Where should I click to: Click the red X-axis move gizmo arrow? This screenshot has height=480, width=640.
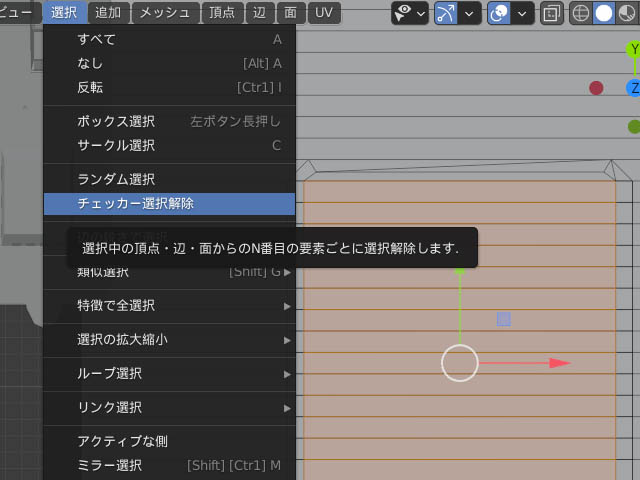tap(559, 363)
